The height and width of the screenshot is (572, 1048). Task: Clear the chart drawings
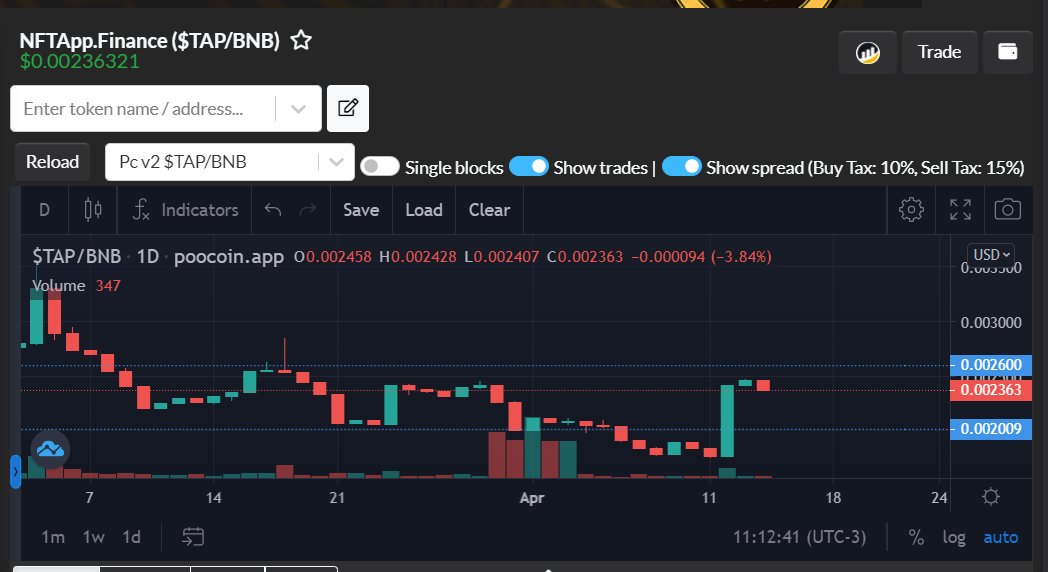(489, 210)
